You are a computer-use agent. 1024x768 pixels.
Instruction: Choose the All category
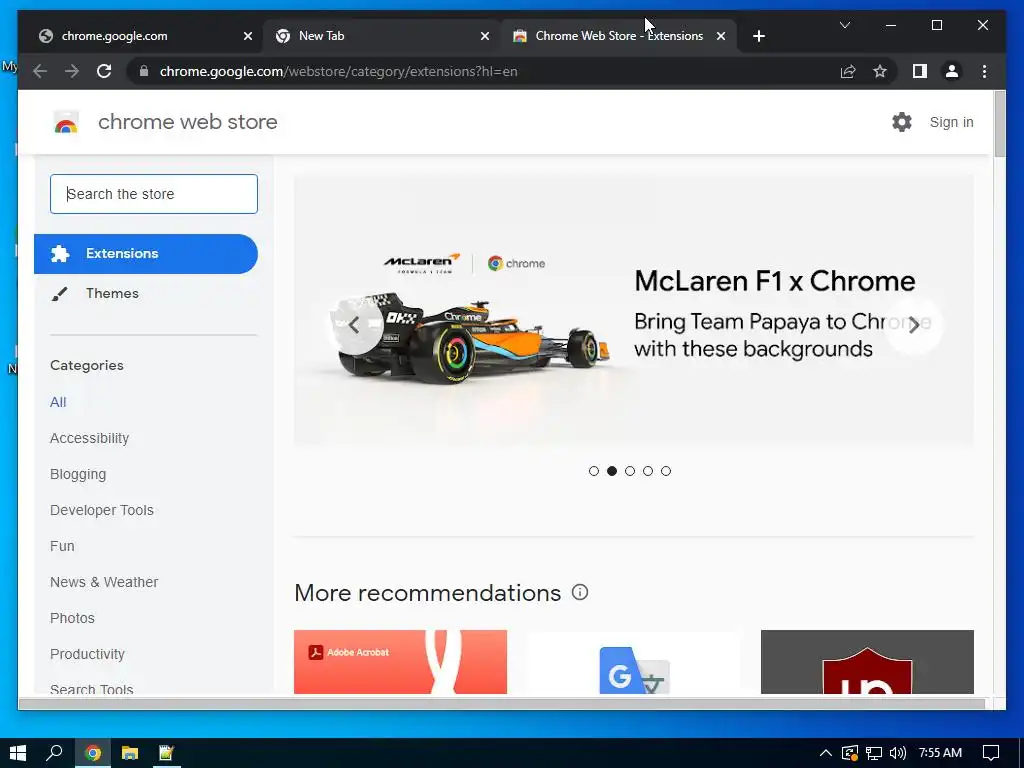click(x=58, y=402)
